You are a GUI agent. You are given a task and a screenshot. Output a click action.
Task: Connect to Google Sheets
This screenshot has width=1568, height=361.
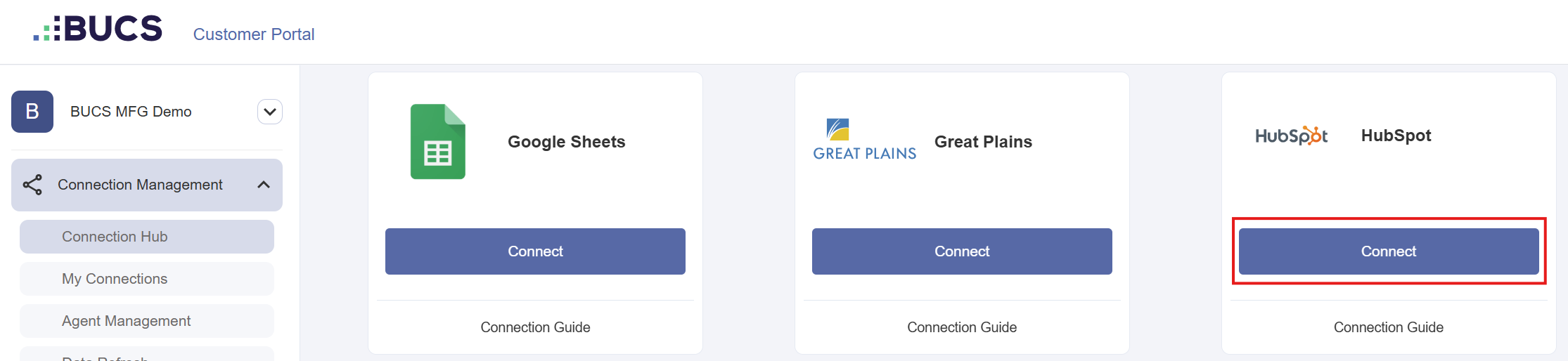535,251
